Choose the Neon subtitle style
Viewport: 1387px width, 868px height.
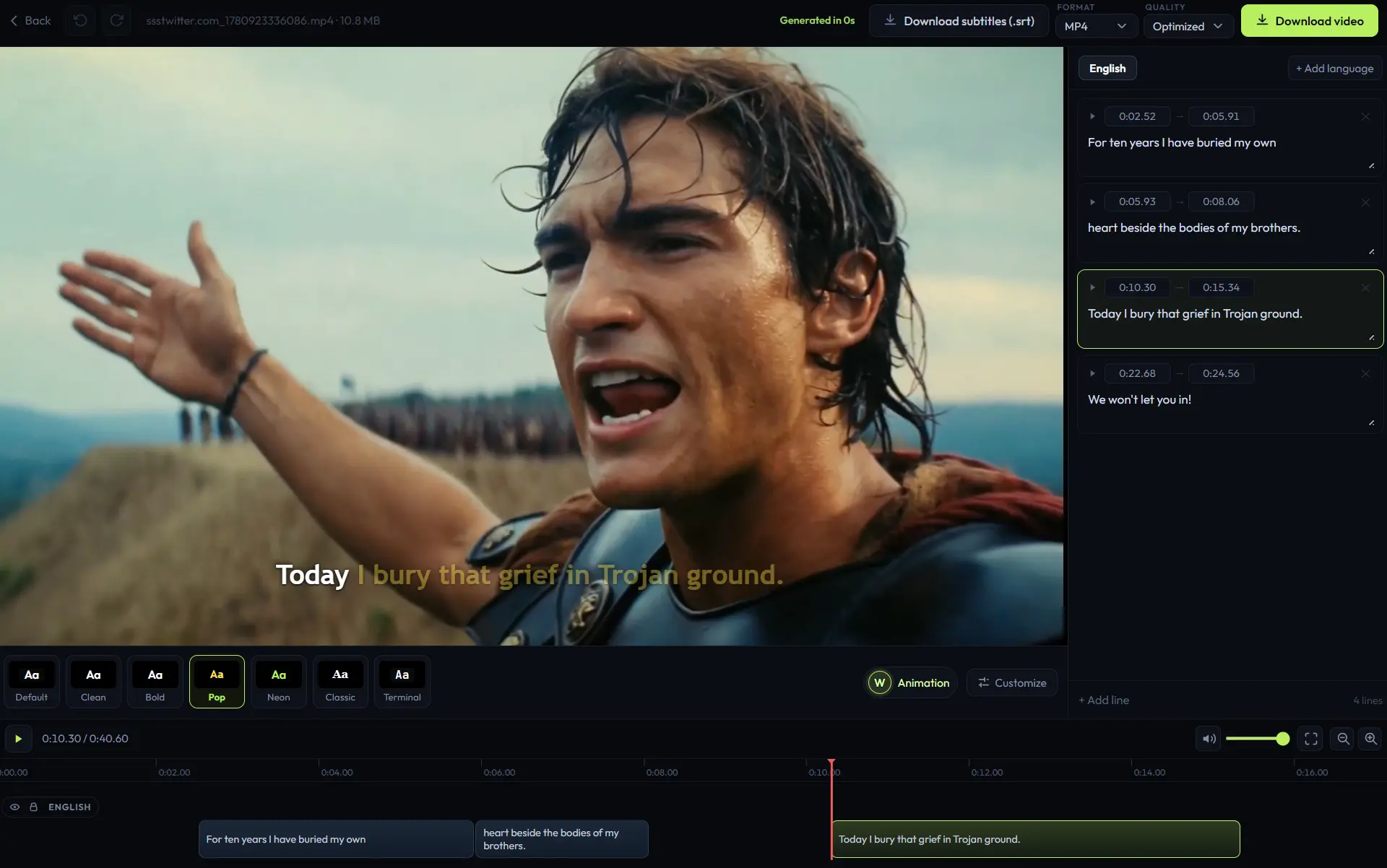[x=278, y=682]
